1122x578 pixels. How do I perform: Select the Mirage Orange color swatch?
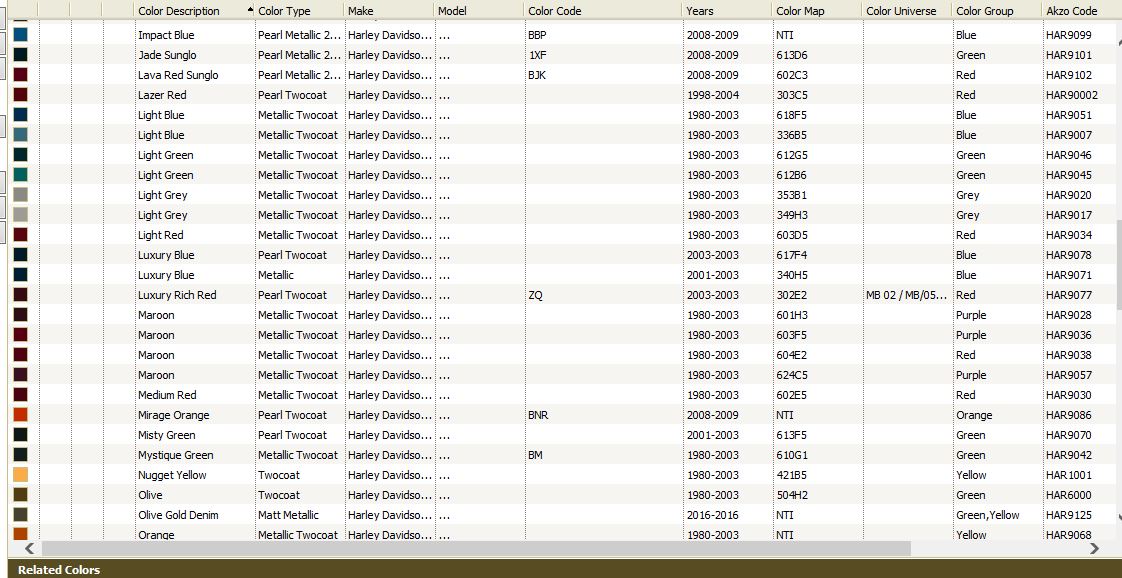[x=20, y=415]
